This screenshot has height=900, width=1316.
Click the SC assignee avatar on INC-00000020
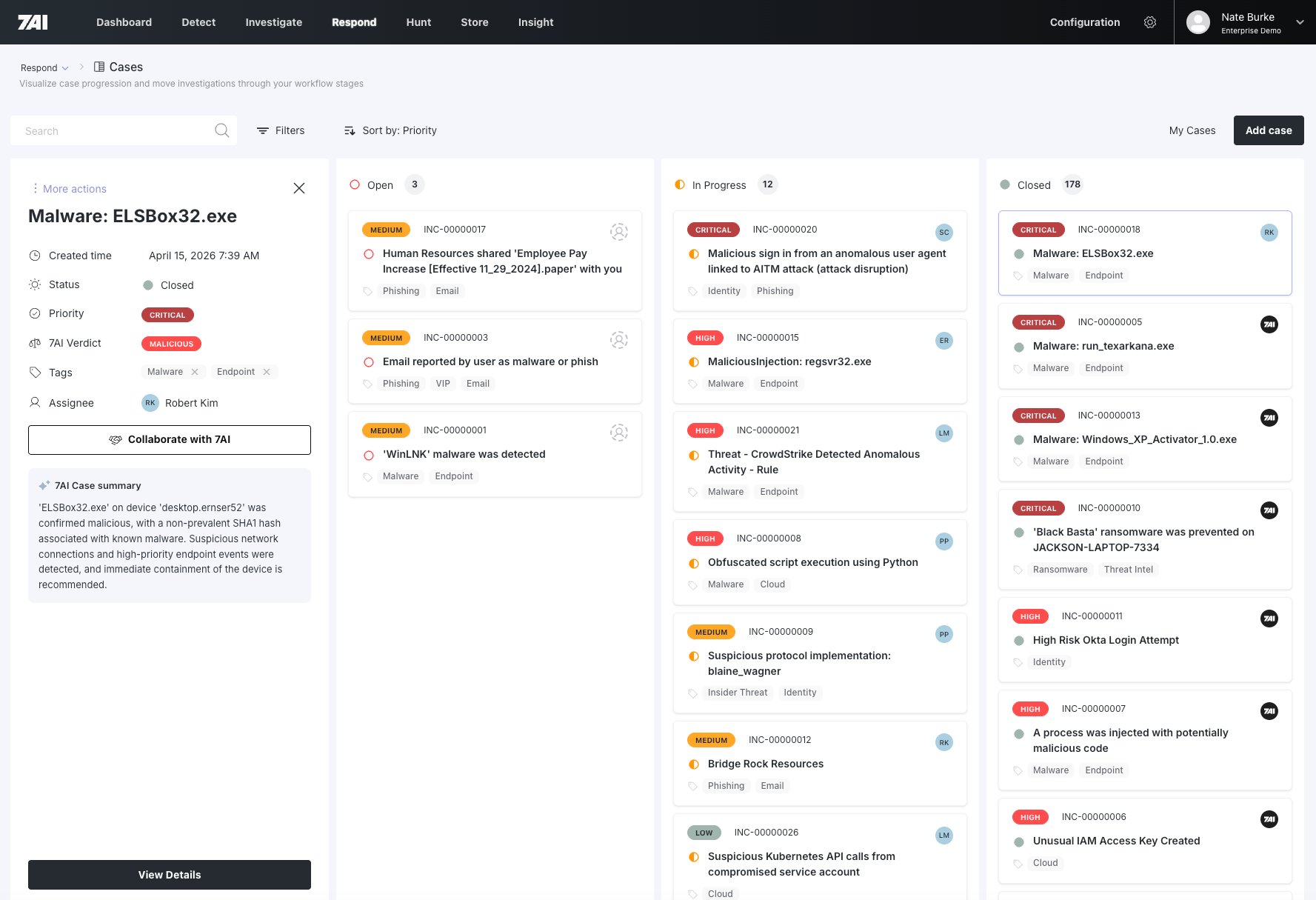point(943,233)
